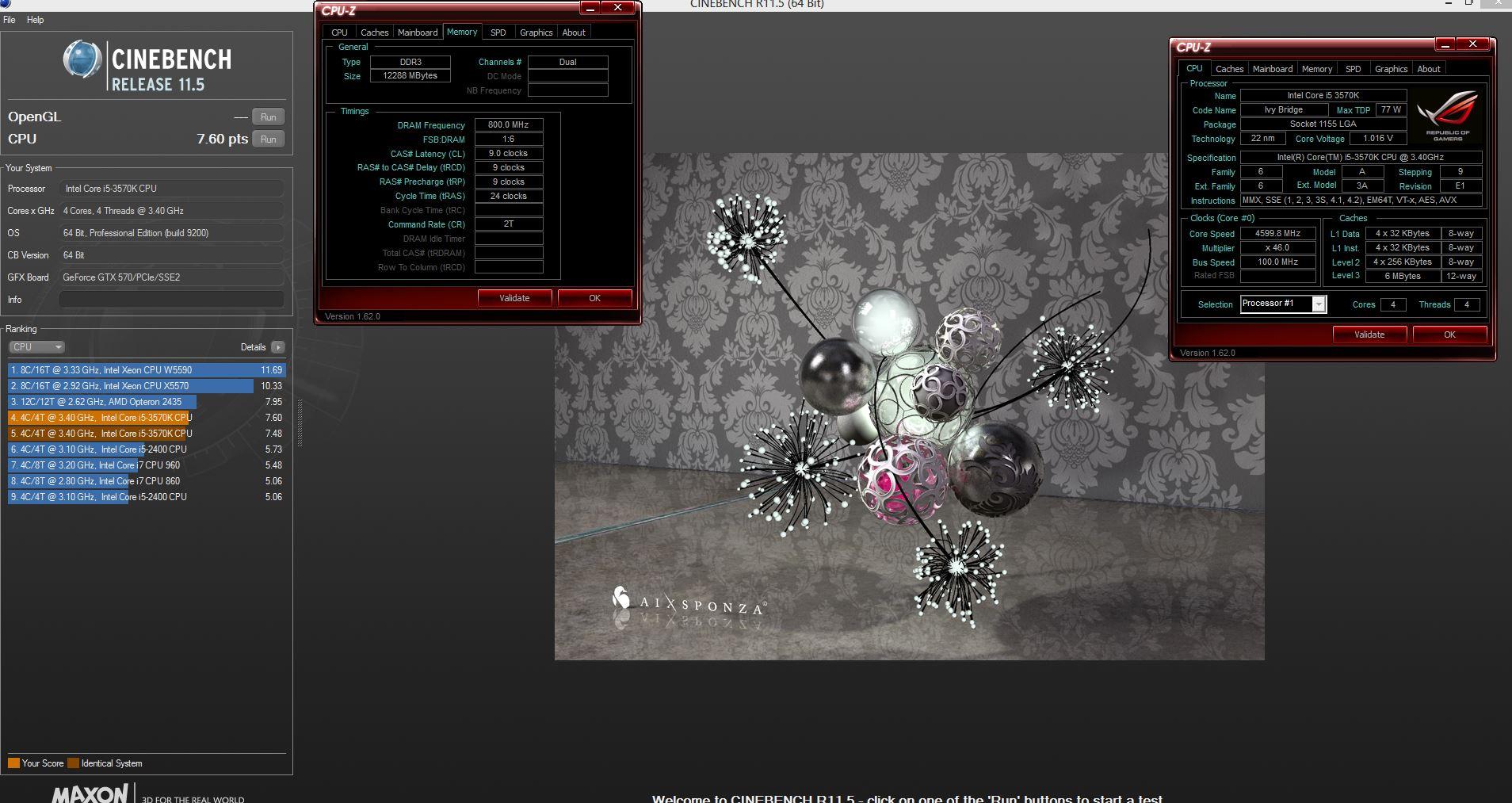Viewport: 1512px width, 803px height.
Task: Open Mainboard tab in right CPU-Z window
Action: [1272, 69]
